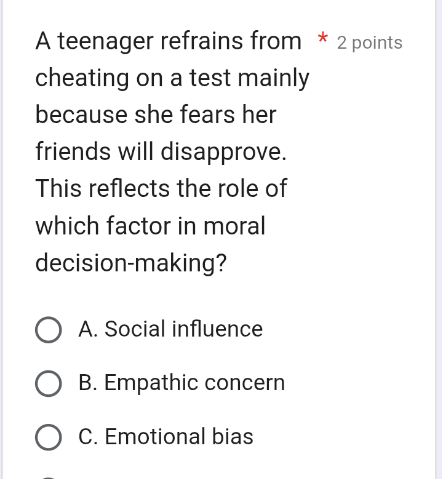Image resolution: width=442 pixels, height=479 pixels.
Task: Click the text 'friends will disapprove.'
Action: (x=161, y=152)
